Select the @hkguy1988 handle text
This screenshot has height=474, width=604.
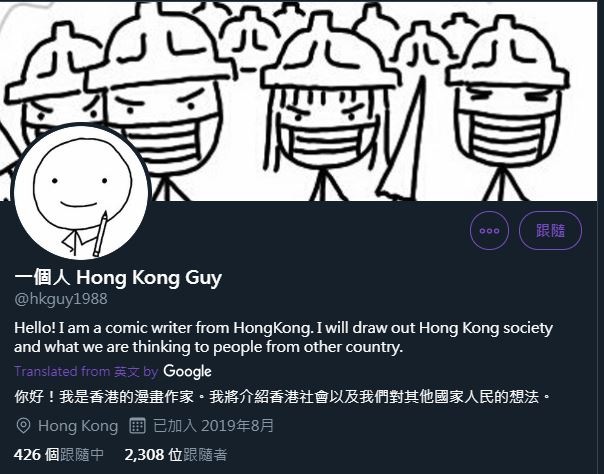coord(61,299)
